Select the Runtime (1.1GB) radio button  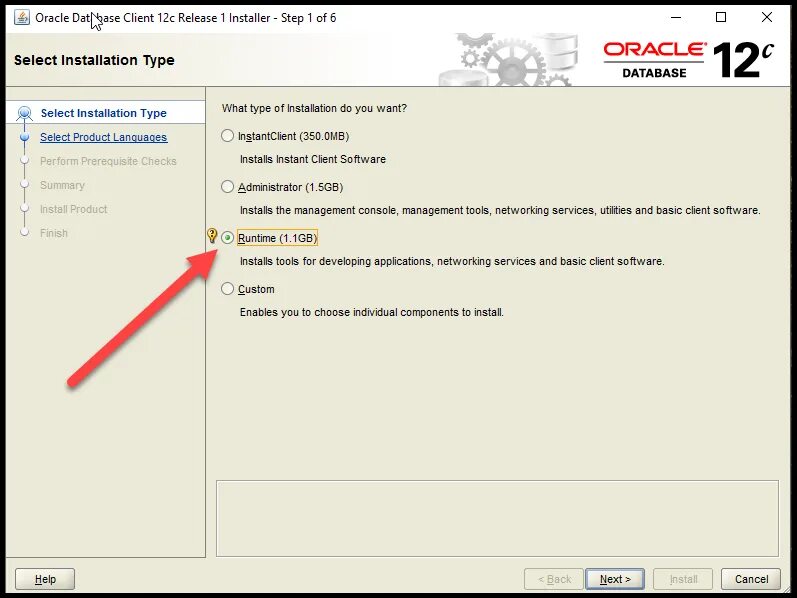click(227, 237)
